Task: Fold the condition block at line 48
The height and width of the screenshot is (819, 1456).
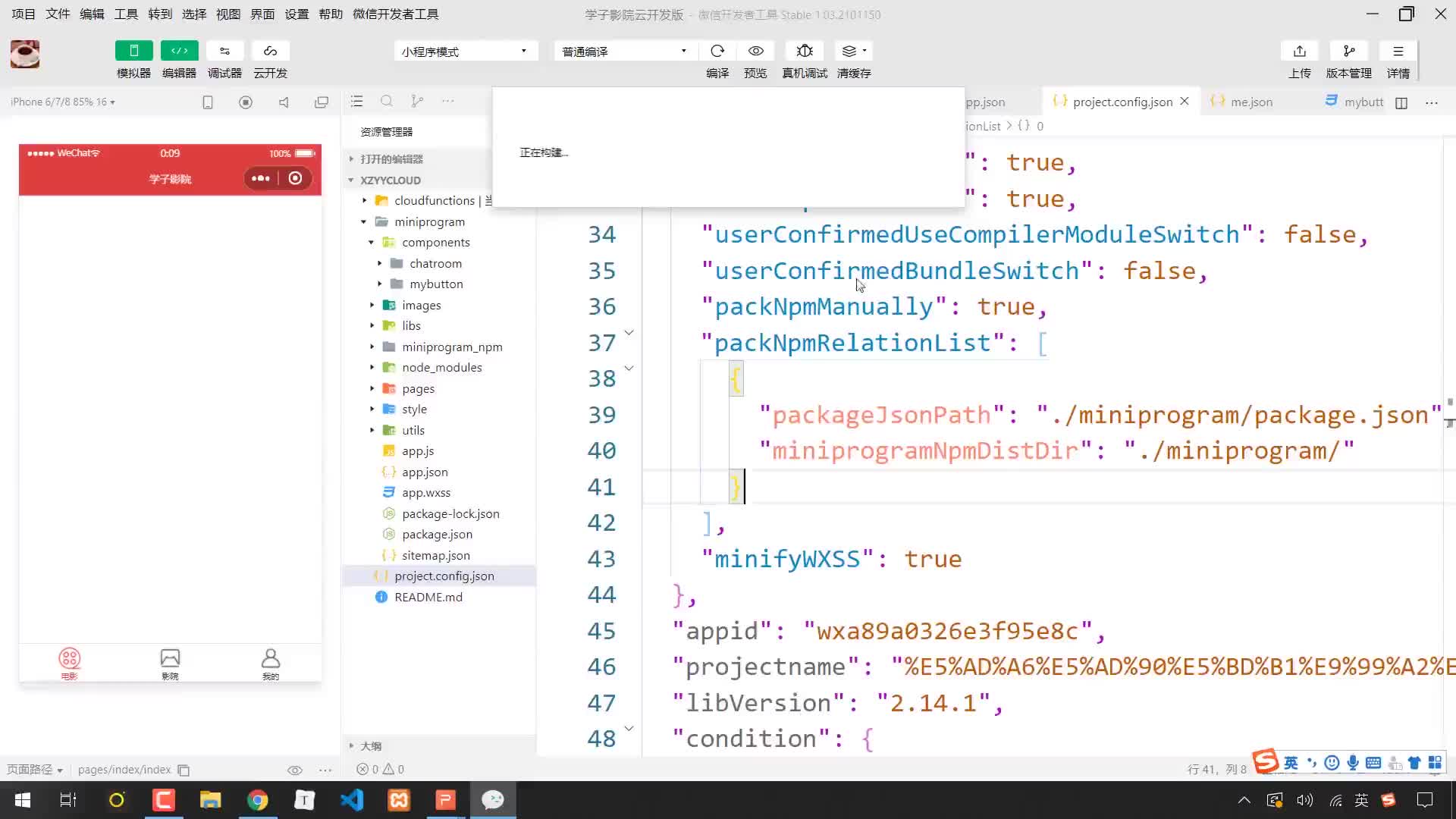Action: pos(629,729)
